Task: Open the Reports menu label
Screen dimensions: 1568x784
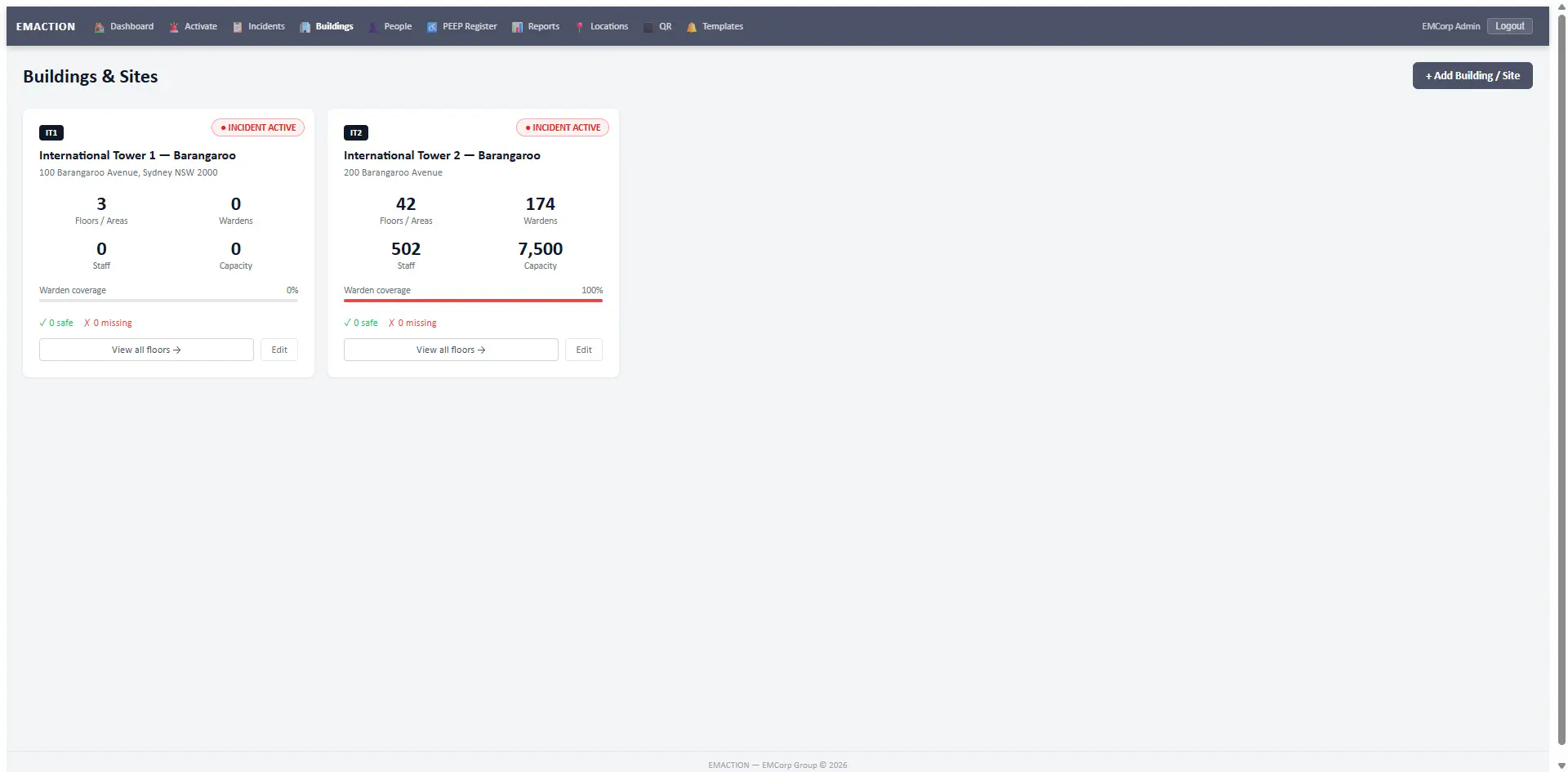Action: coord(543,27)
